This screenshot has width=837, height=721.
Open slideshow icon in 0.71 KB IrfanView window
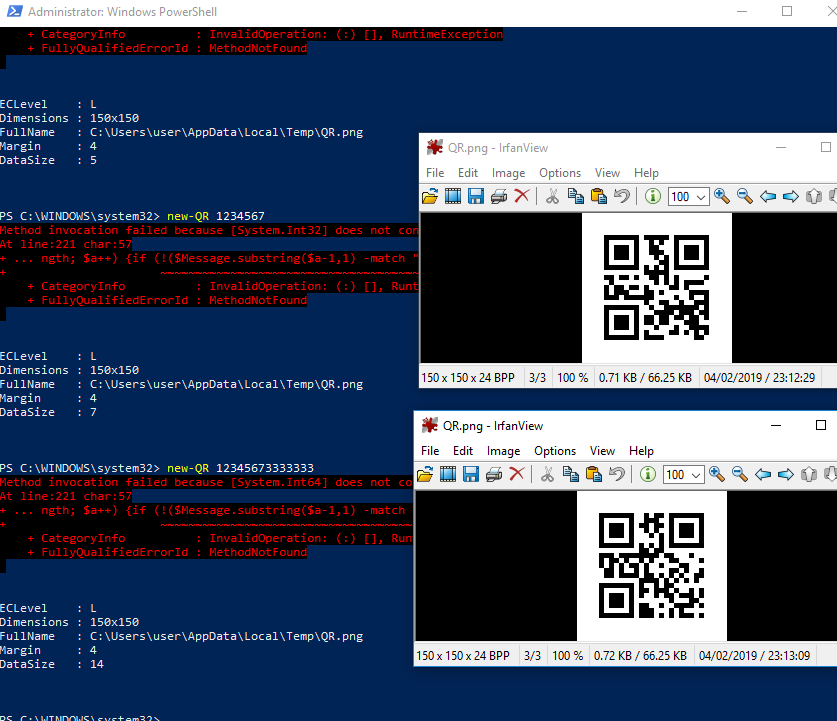tap(453, 196)
